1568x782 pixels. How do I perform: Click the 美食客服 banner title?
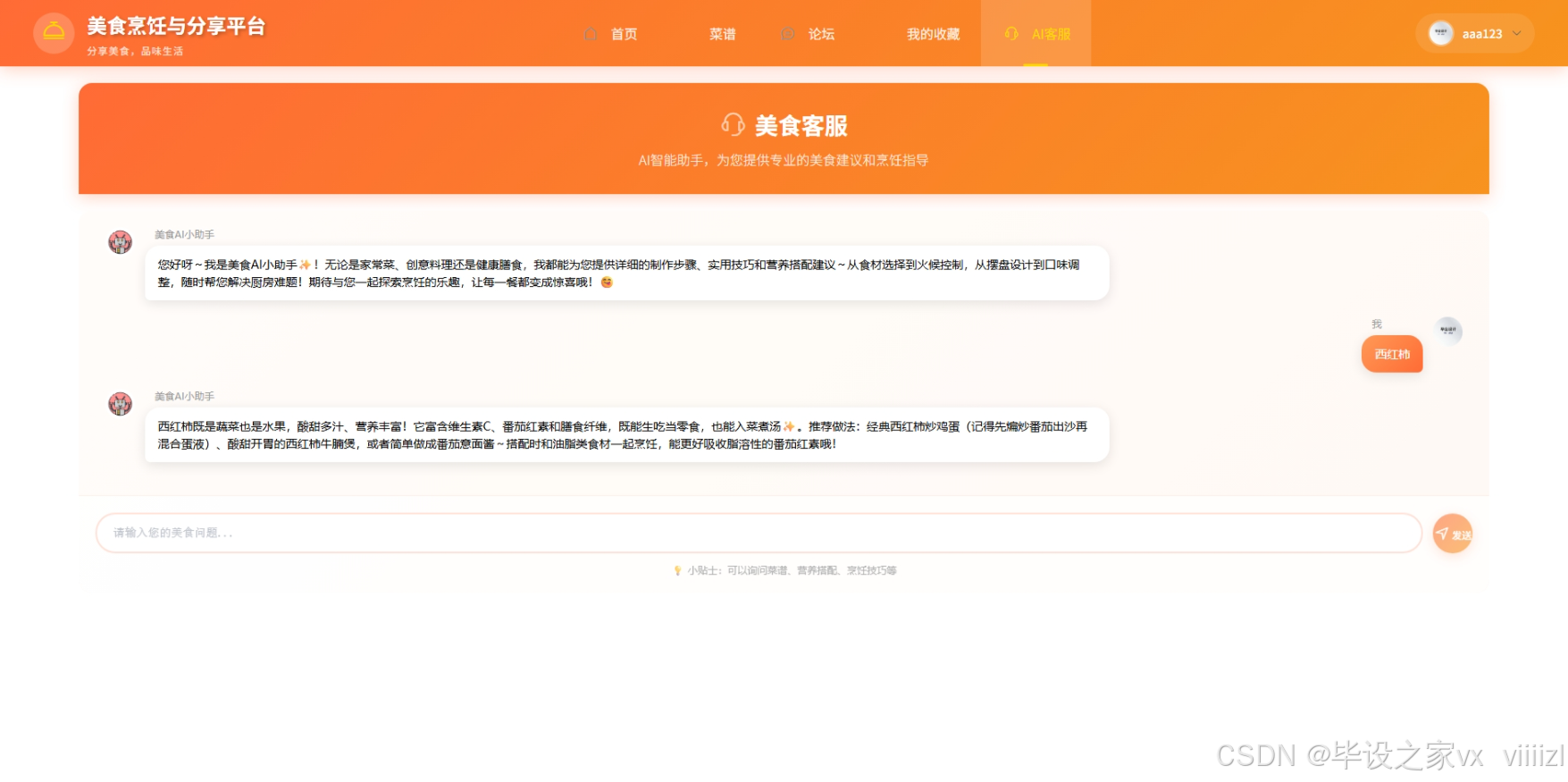[801, 126]
